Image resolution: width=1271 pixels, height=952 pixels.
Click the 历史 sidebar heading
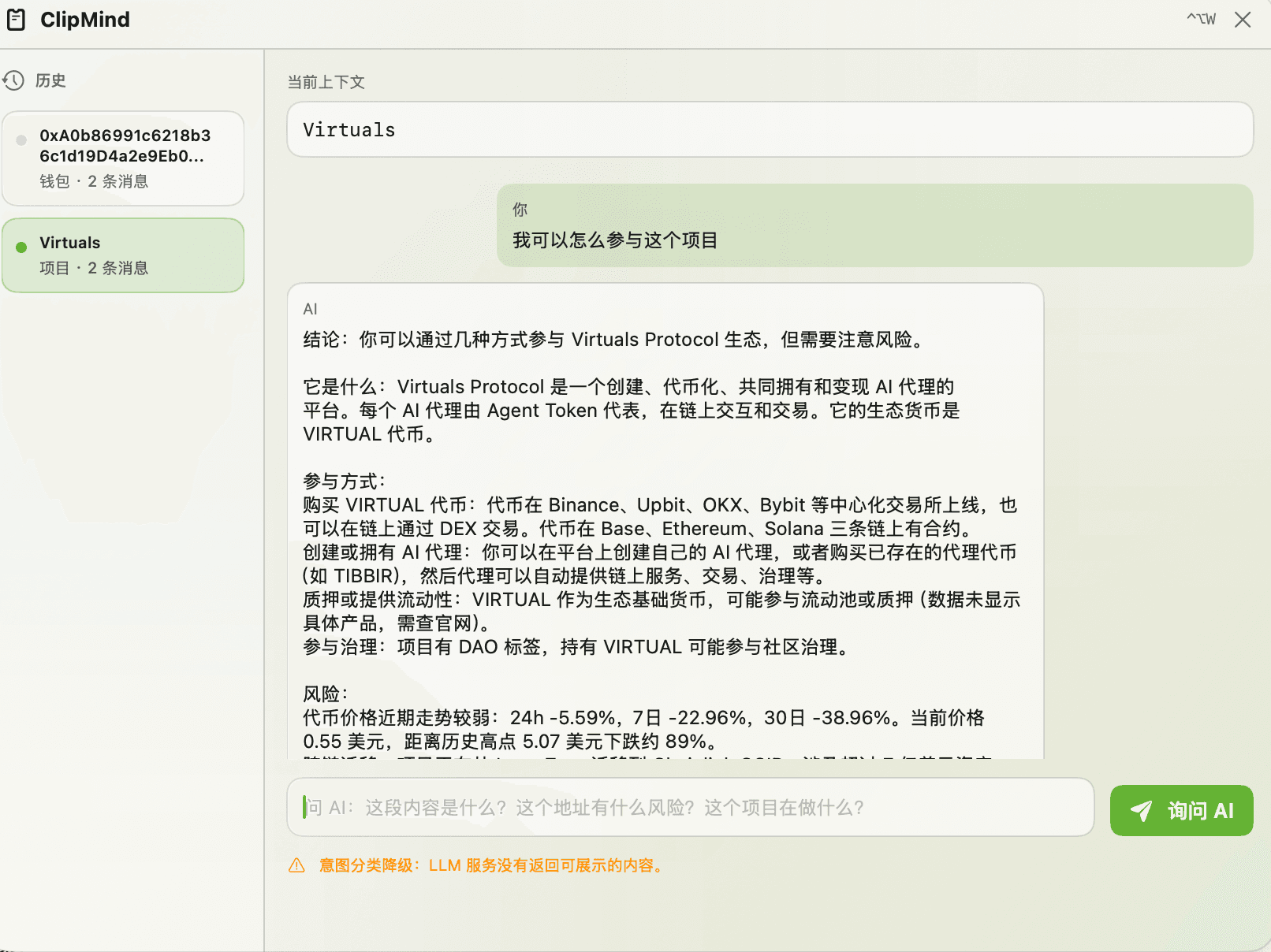(50, 80)
